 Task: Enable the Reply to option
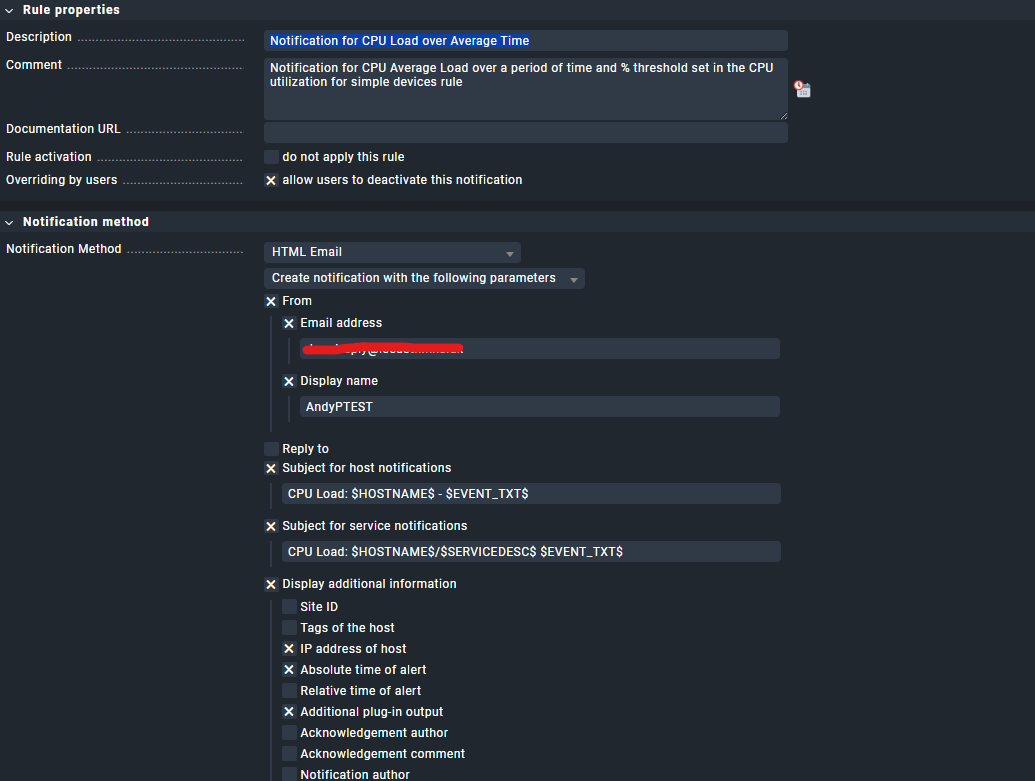[271, 449]
